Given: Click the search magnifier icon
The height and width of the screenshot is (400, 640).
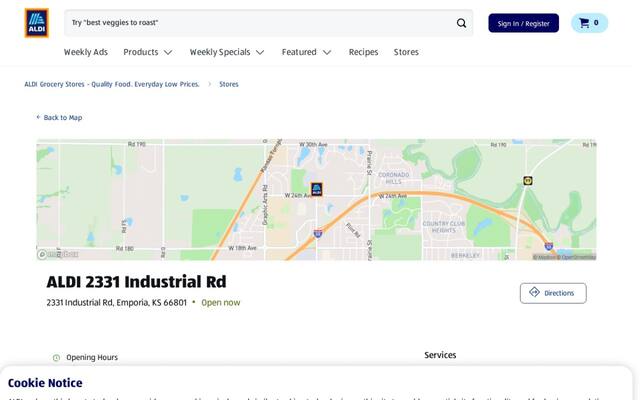Looking at the screenshot, I should click(x=461, y=23).
